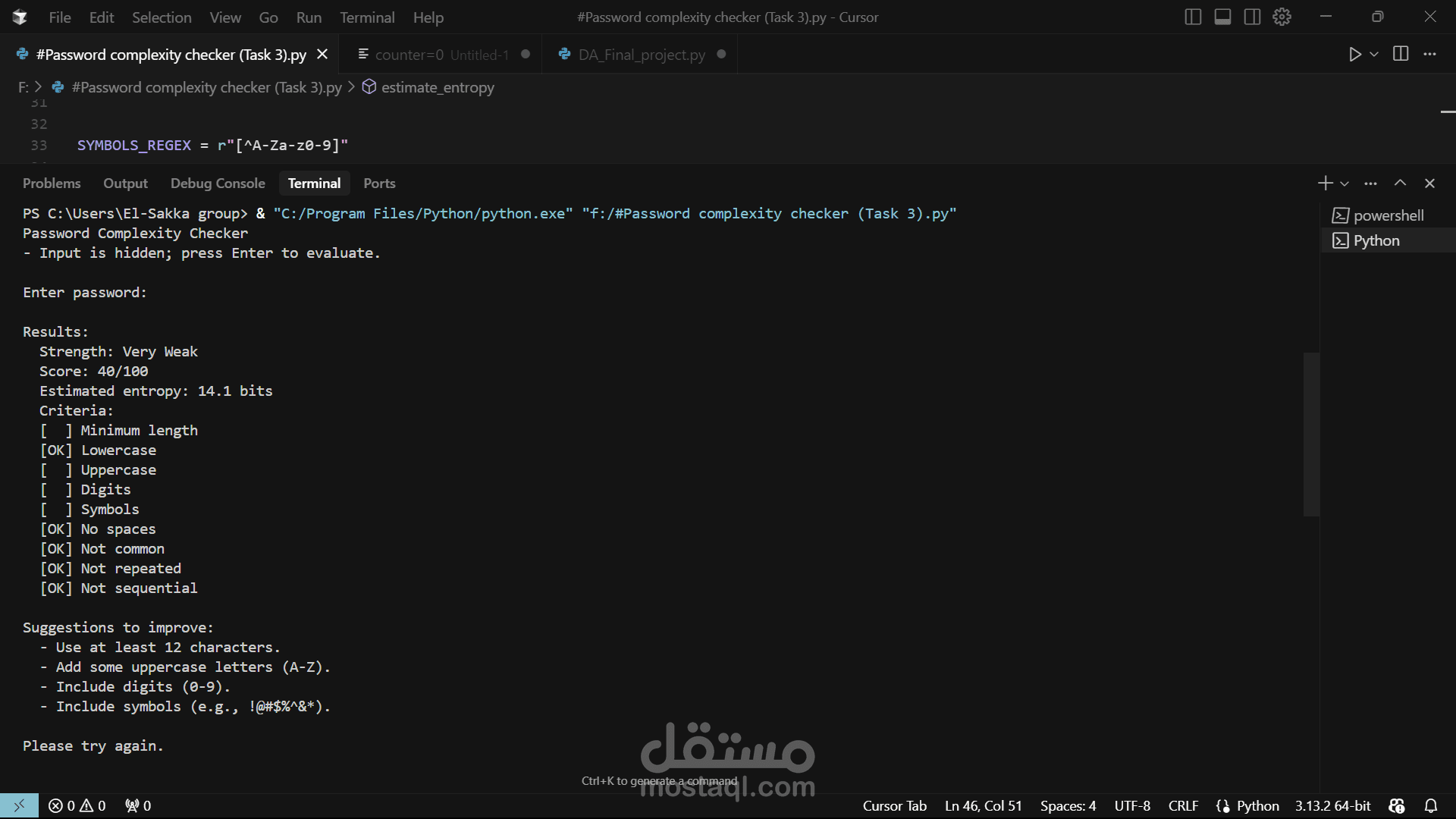Screen dimensions: 1456x819
Task: Click the SYMBOLS_REGEX code line
Action: 212,145
